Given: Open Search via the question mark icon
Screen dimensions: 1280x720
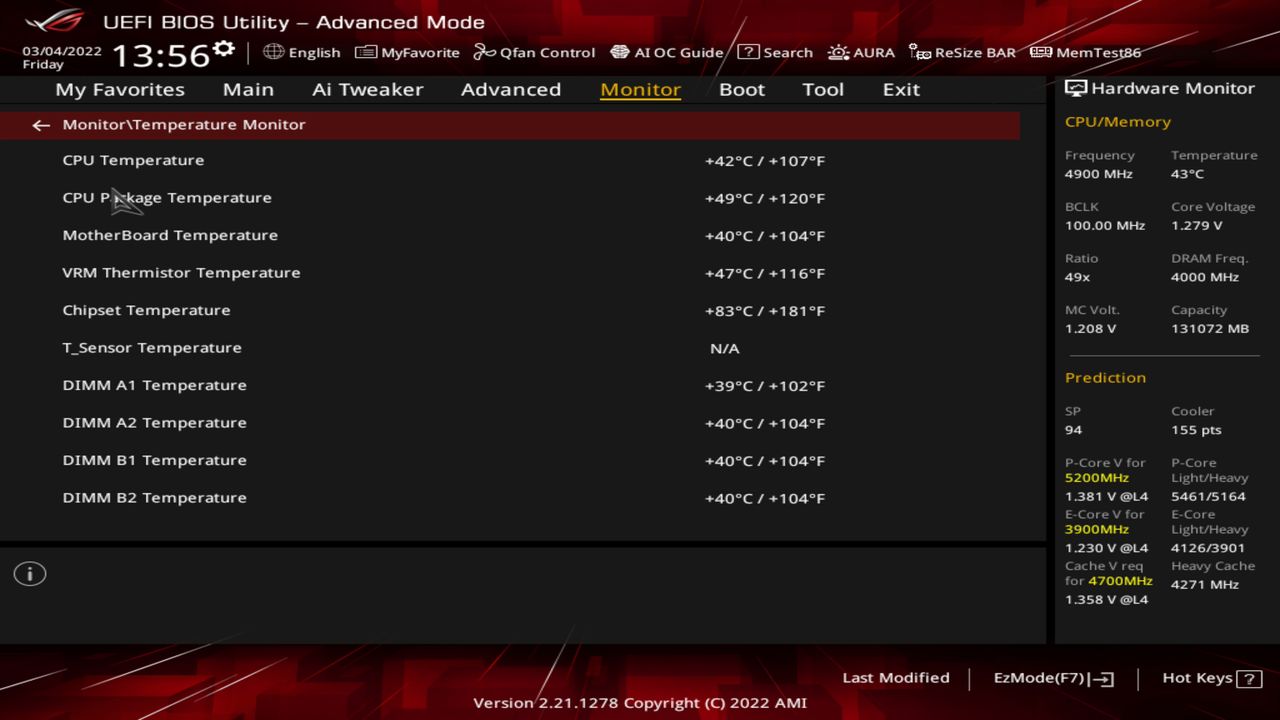Looking at the screenshot, I should tap(748, 52).
